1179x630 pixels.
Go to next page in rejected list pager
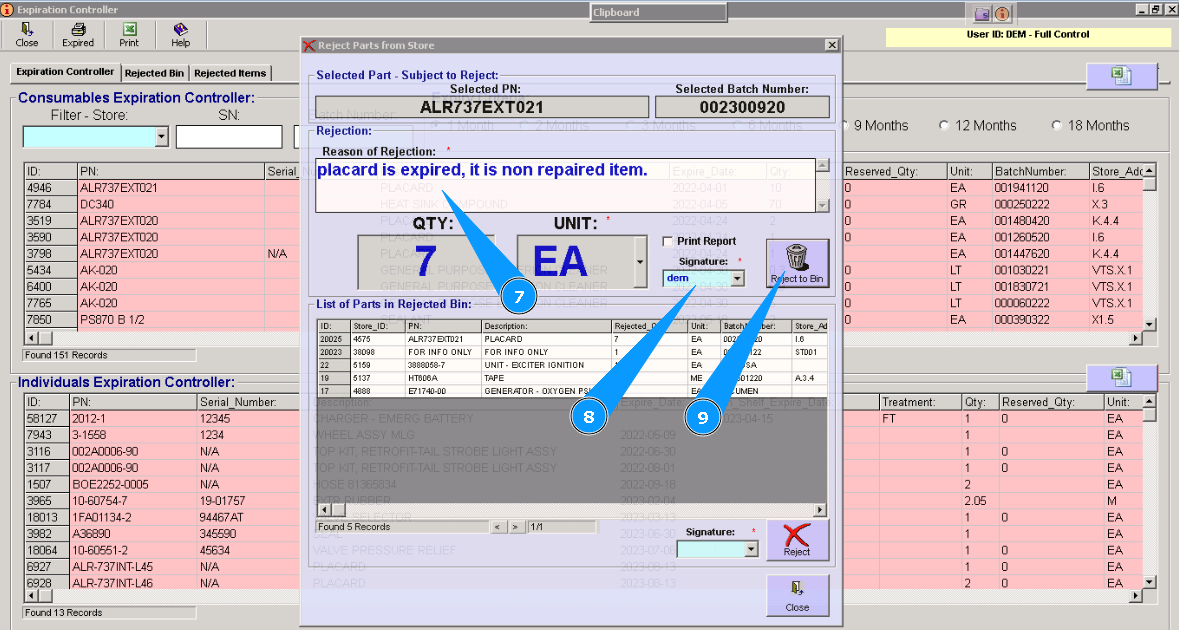[515, 527]
